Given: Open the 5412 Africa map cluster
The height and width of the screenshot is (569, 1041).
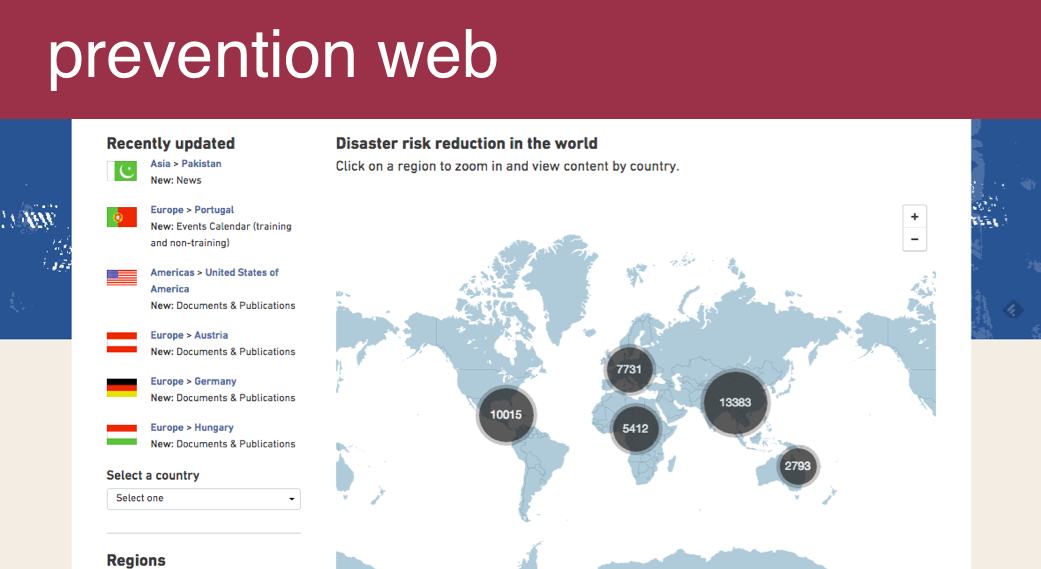Looking at the screenshot, I should point(635,429).
